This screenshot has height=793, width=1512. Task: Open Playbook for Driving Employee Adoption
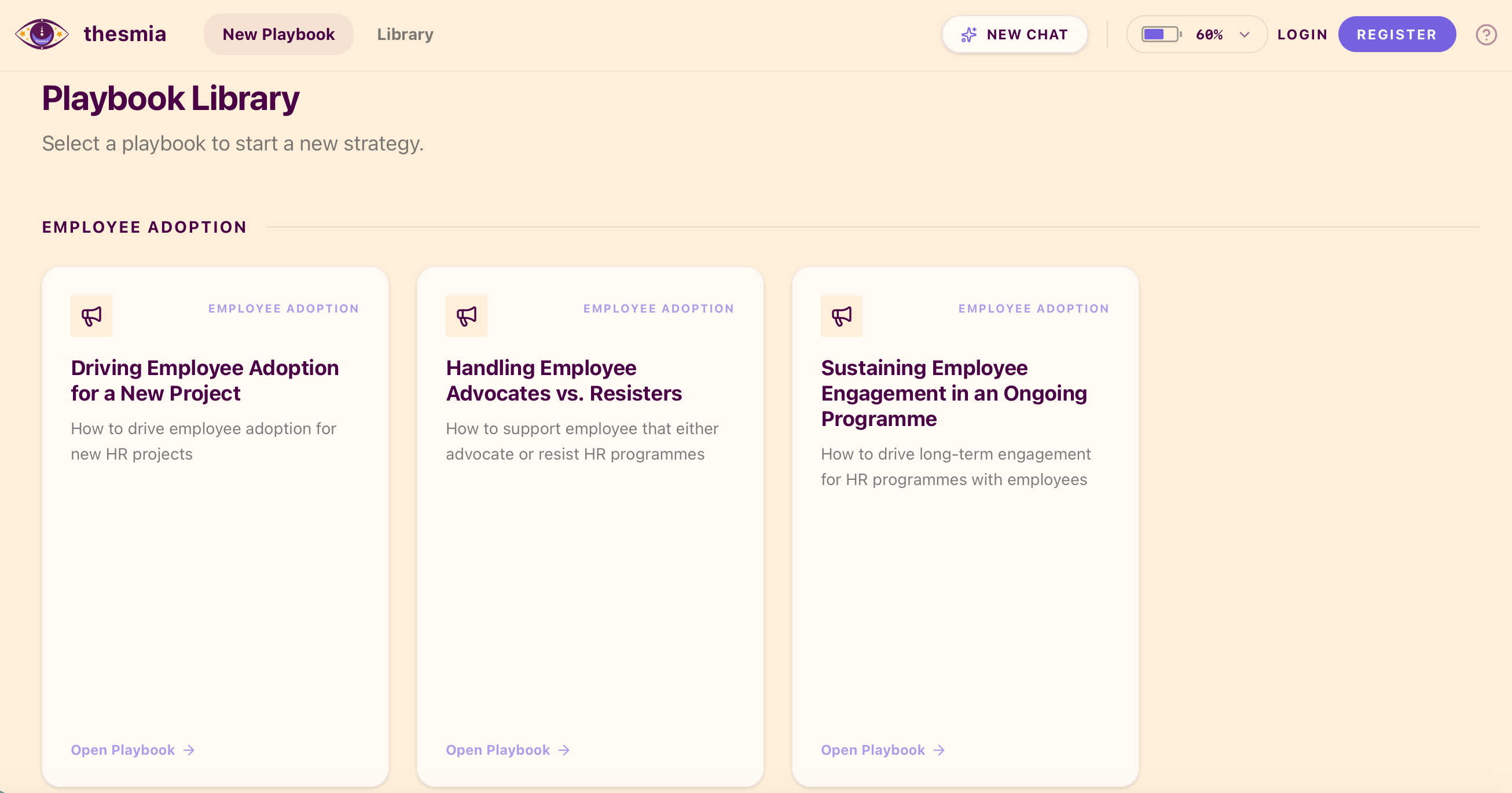click(122, 750)
